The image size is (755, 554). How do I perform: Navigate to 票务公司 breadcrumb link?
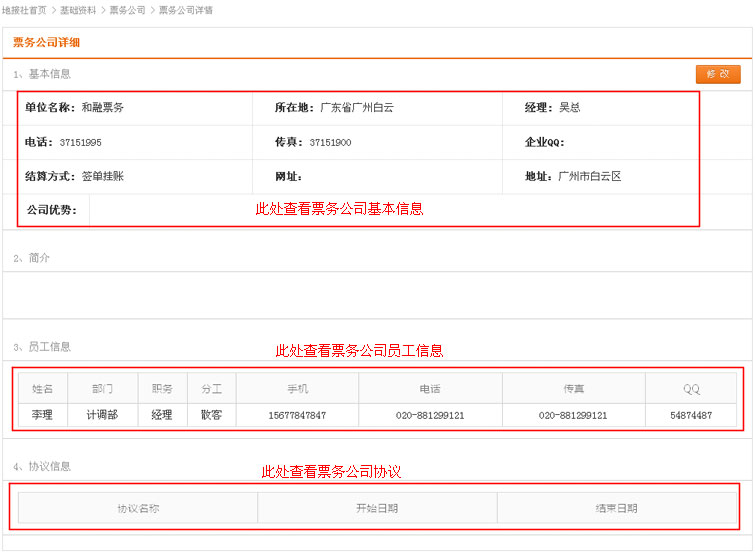click(127, 10)
